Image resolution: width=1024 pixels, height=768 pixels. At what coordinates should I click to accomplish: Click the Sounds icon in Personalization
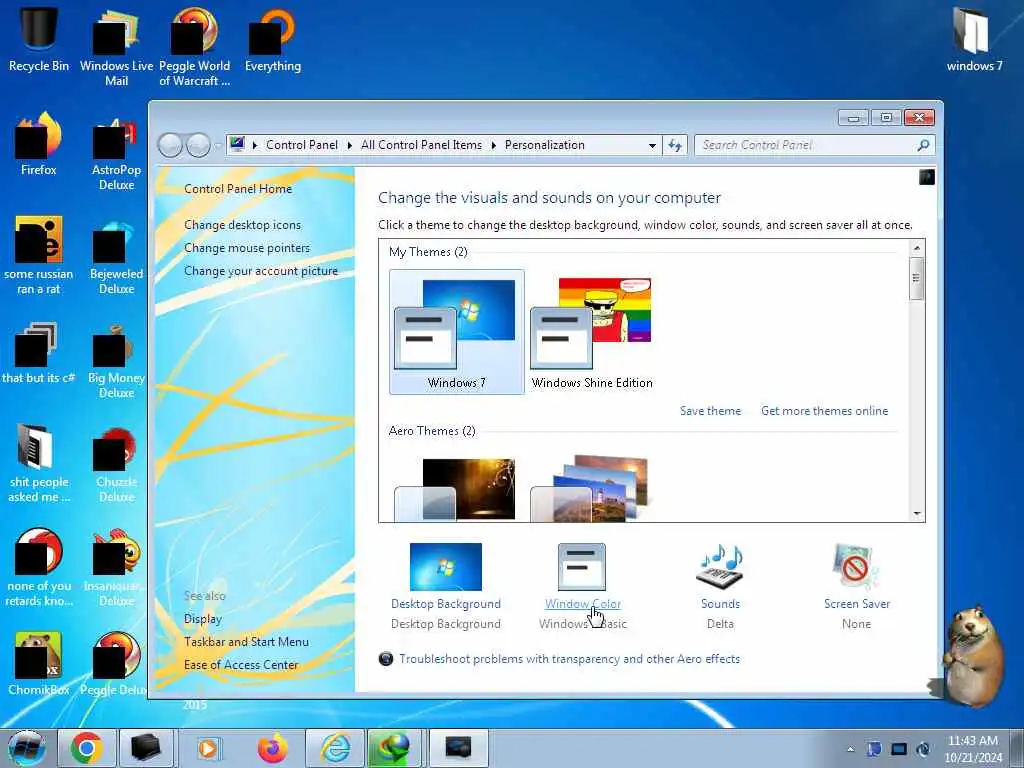(720, 566)
